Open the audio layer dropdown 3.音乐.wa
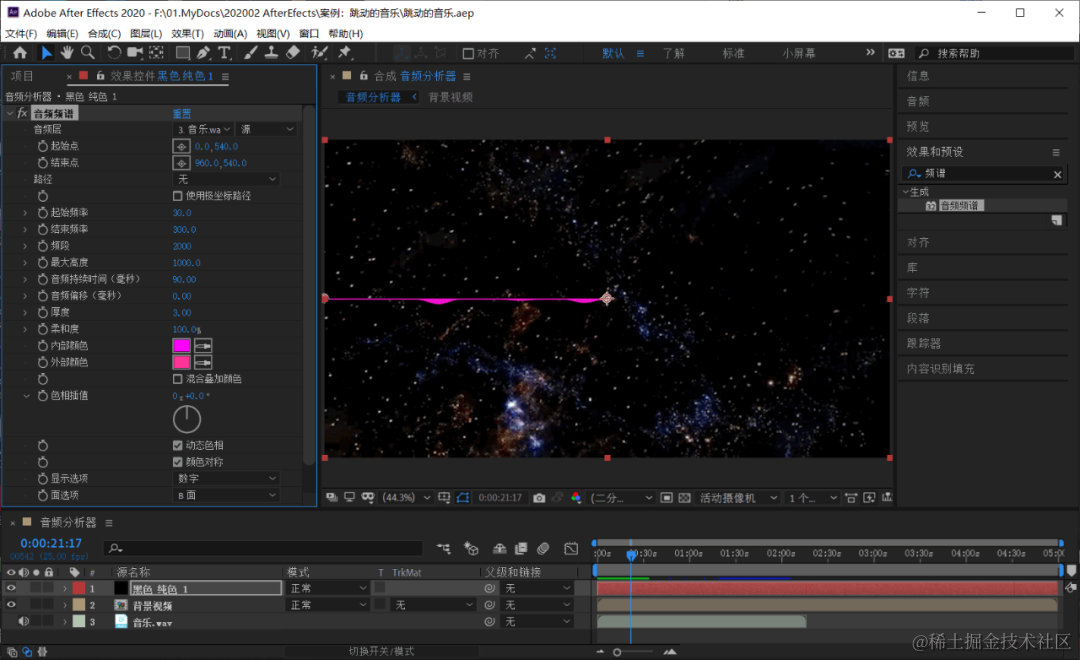 point(204,129)
